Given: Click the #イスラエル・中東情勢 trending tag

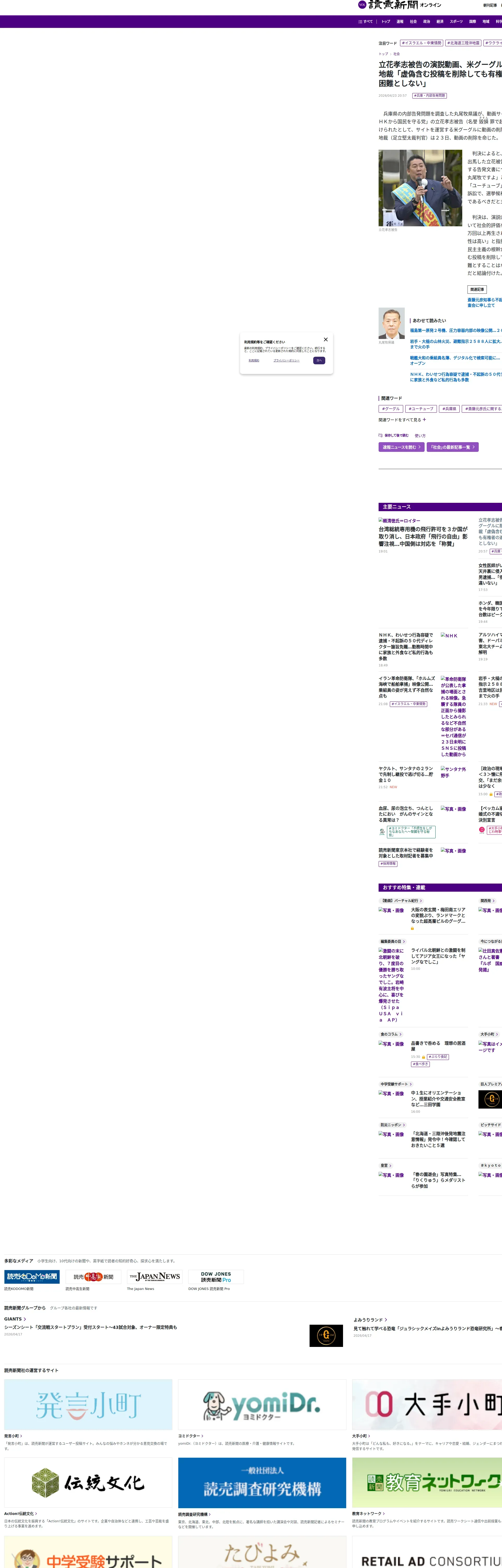Looking at the screenshot, I should 421,43.
